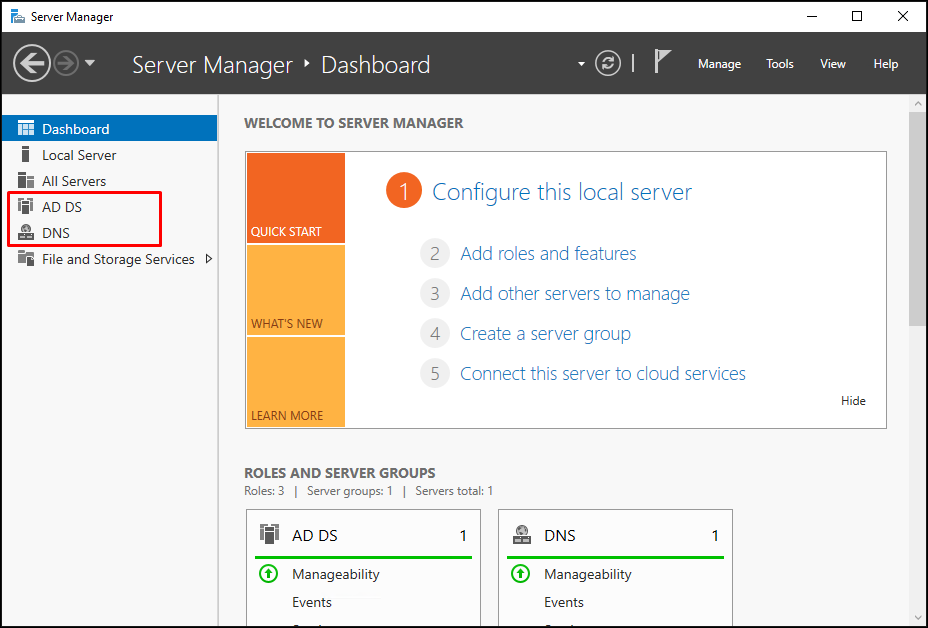
Task: Click the Server Manager breadcrumb text
Action: [212, 65]
